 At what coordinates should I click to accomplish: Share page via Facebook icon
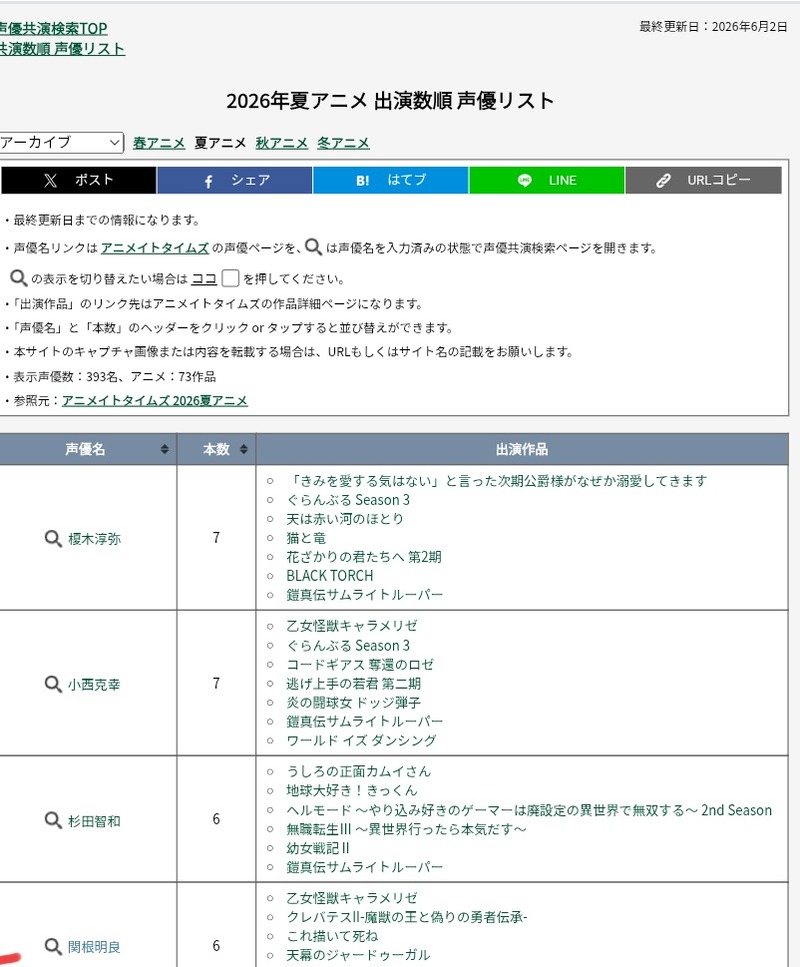tap(208, 181)
